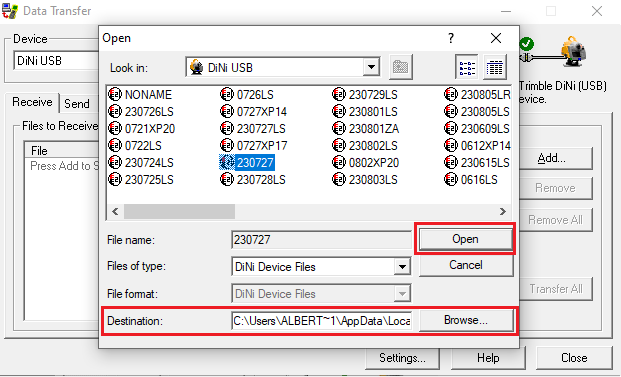Click the Open button
Screen dimensions: 621x377
[465, 239]
